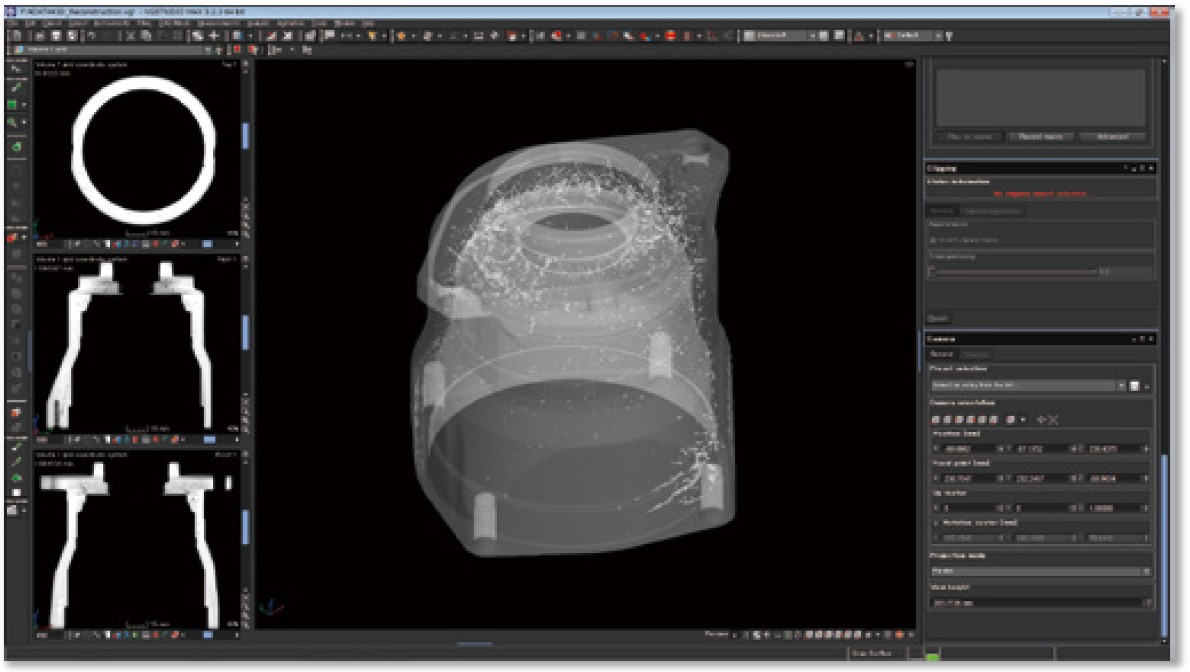Open the Camera preset selection dropdown

click(1028, 386)
